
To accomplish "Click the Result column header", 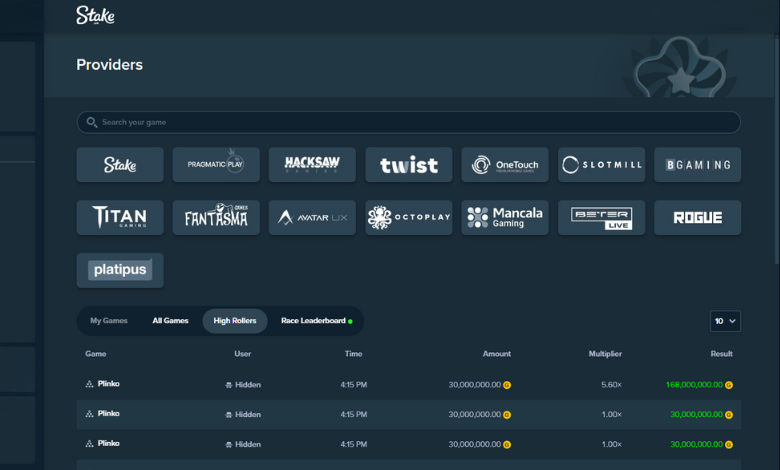I will [721, 354].
